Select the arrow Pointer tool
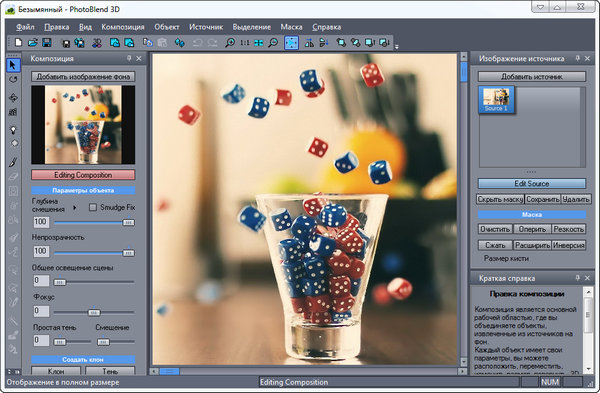600x393 pixels. pyautogui.click(x=13, y=65)
